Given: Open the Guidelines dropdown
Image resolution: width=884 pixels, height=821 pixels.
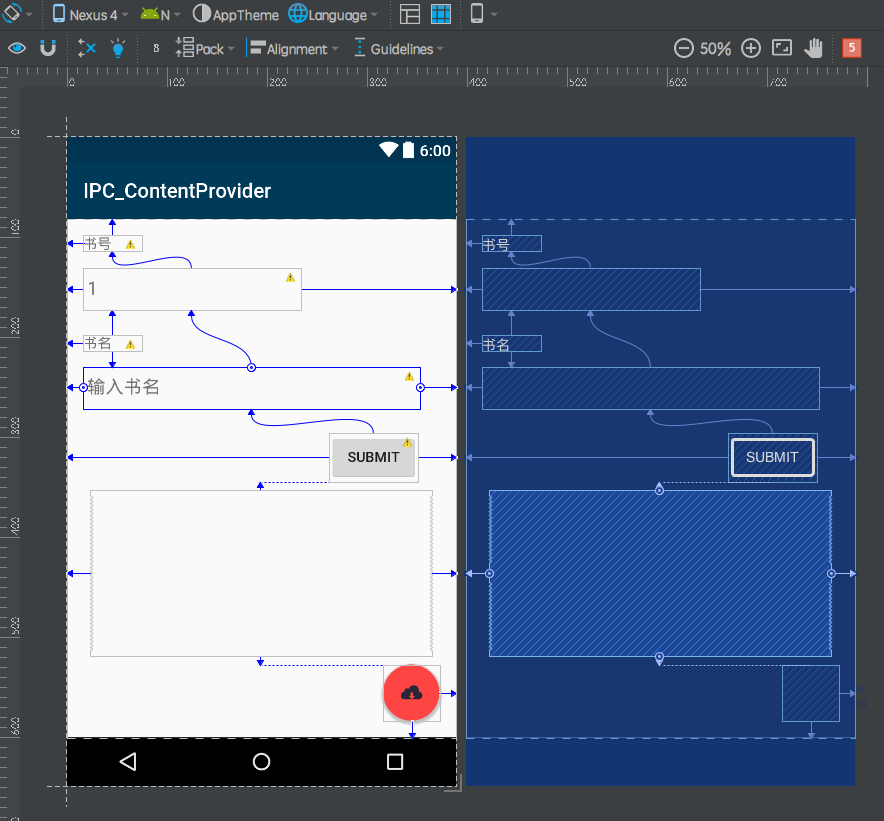Looking at the screenshot, I should (x=399, y=49).
